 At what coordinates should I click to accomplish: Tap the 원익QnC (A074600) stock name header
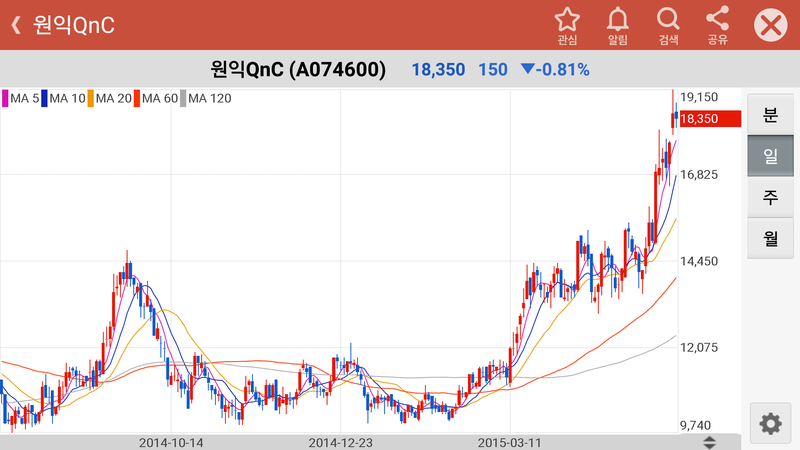(298, 70)
